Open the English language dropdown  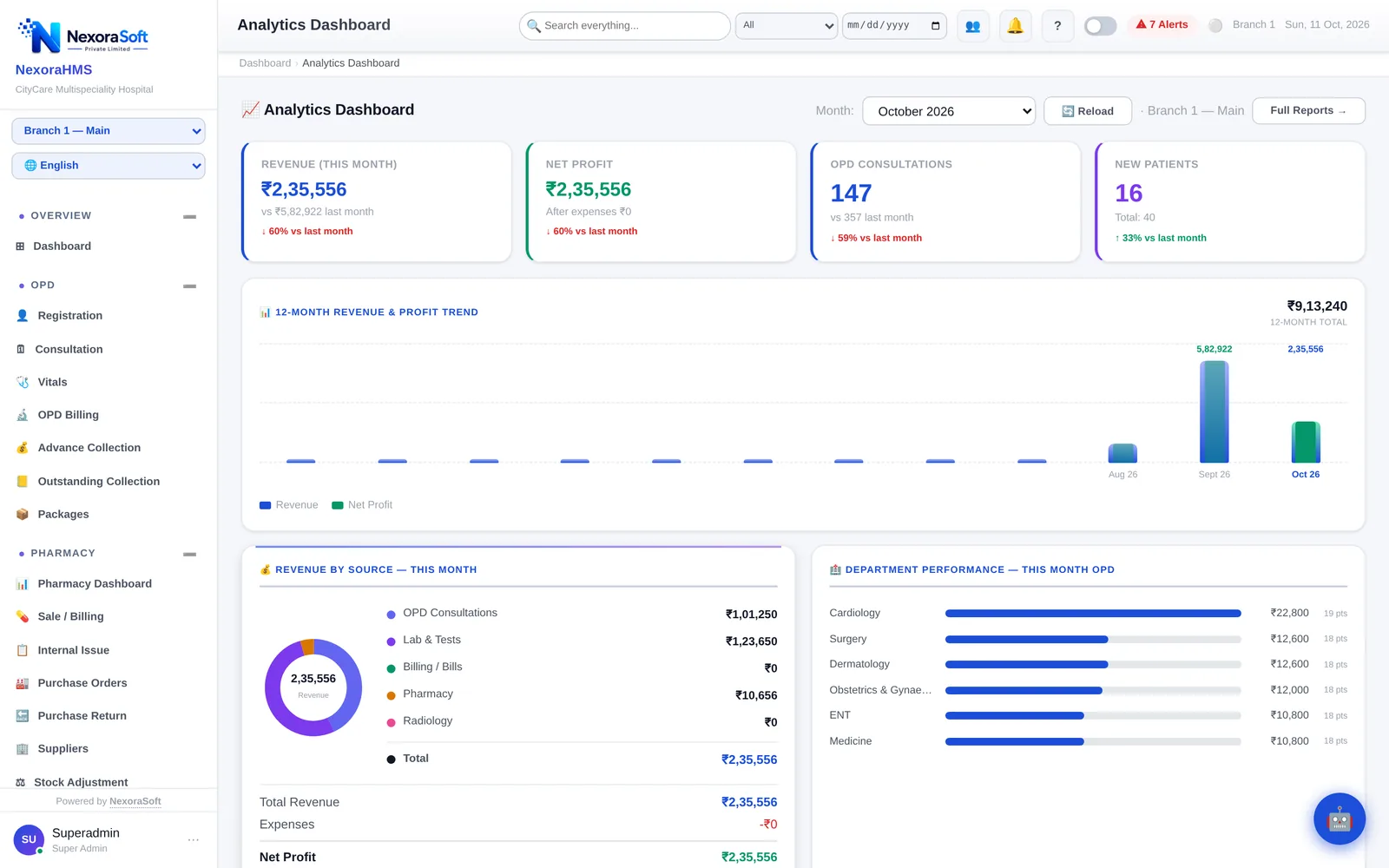coord(109,166)
